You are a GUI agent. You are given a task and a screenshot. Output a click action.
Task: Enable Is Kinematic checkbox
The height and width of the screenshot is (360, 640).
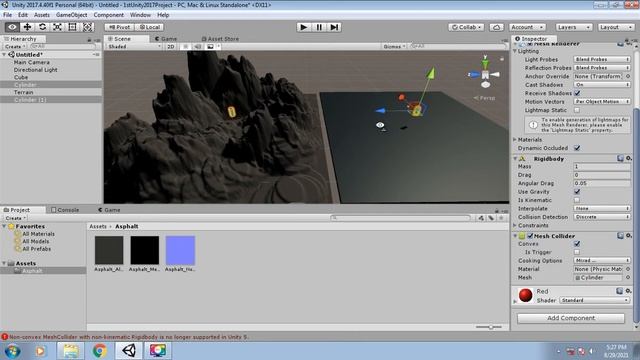(x=577, y=200)
